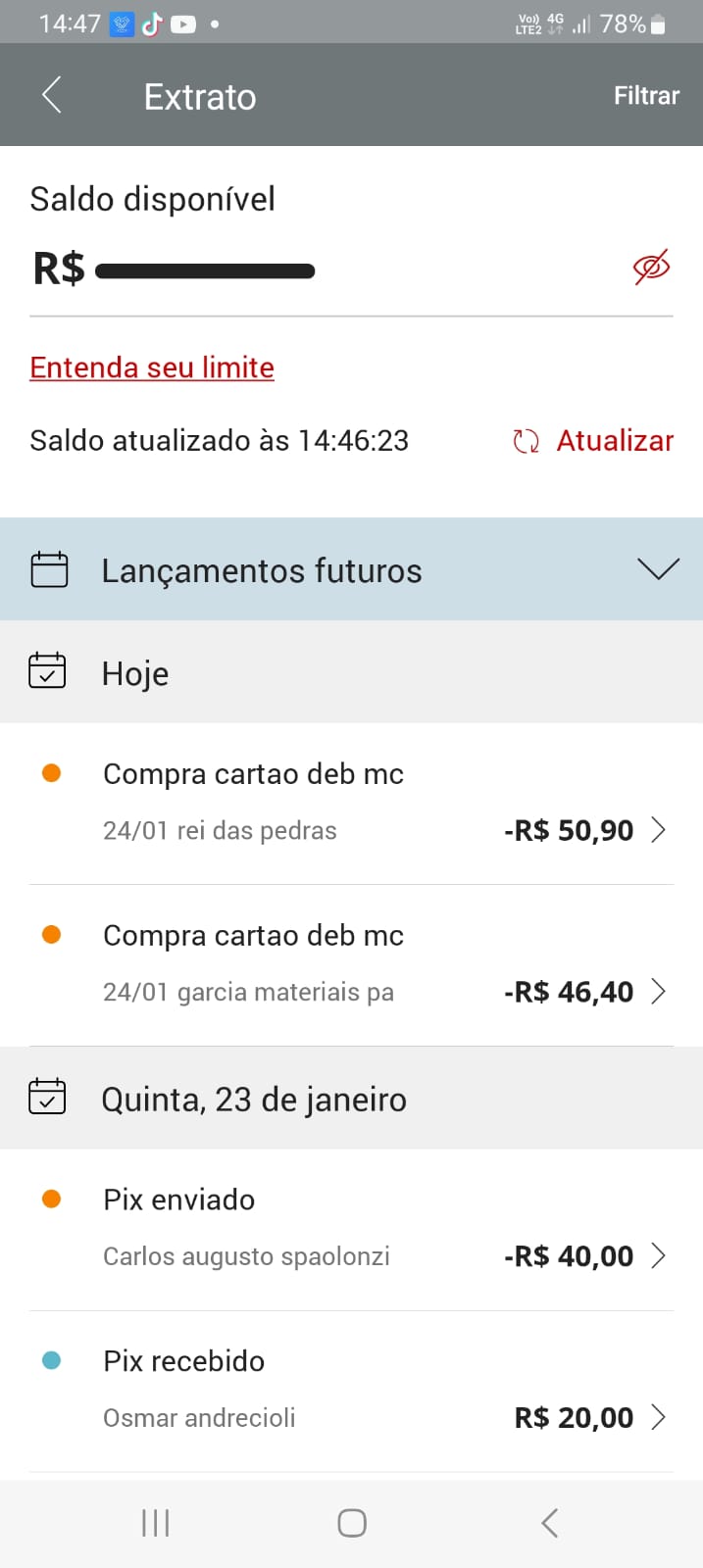The image size is (703, 1568).
Task: Select the Hoje section header
Action: (x=134, y=672)
